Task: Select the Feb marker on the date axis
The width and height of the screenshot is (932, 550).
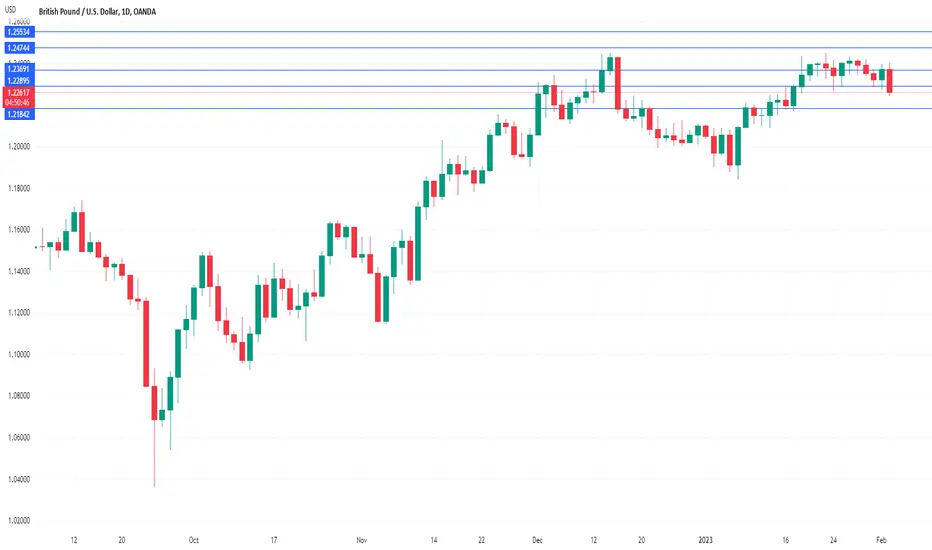Action: 881,540
